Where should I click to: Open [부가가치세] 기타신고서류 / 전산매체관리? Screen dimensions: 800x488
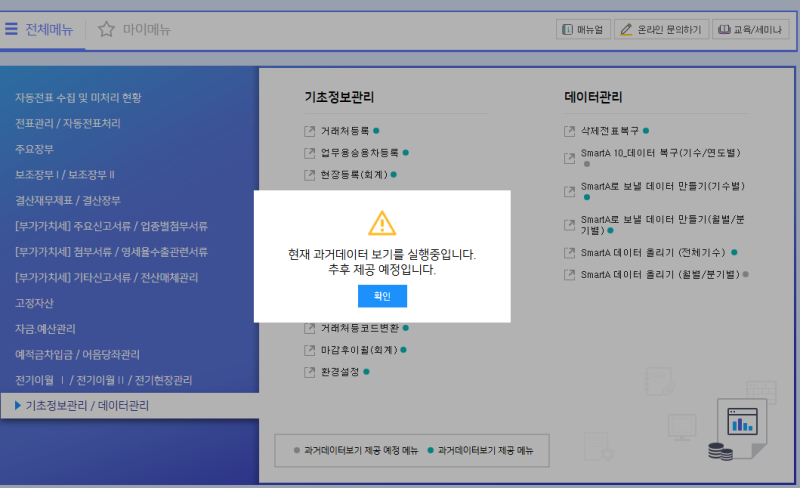[107, 278]
